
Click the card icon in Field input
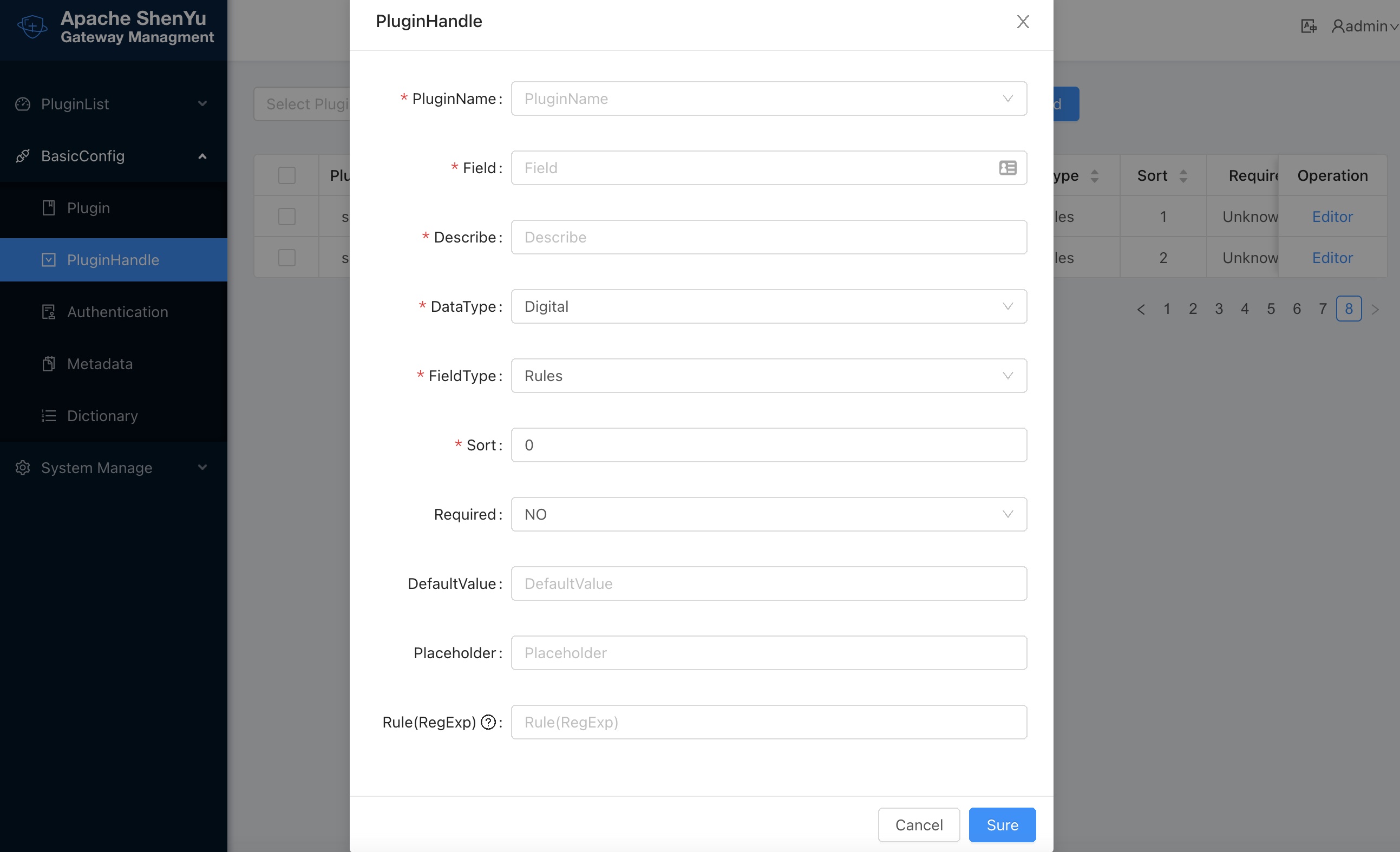(x=1008, y=168)
